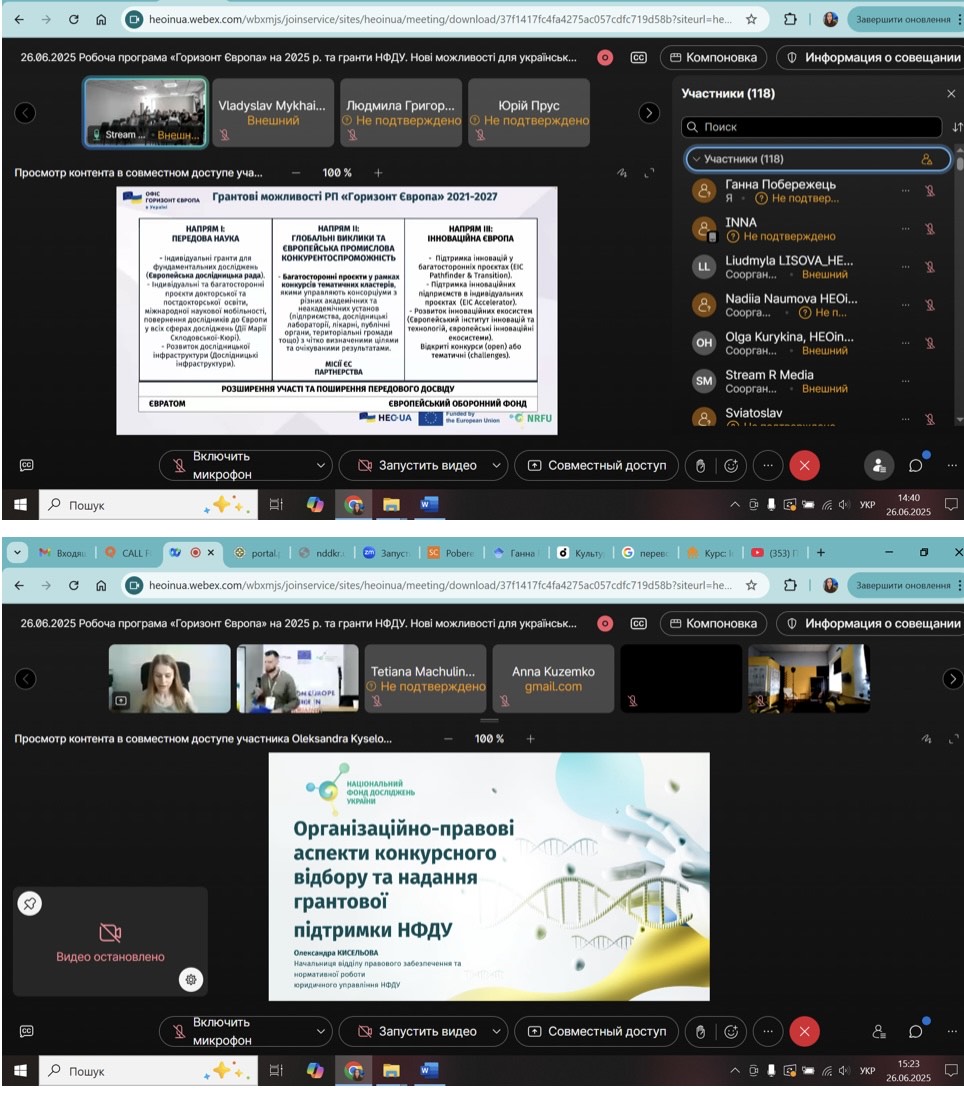Switch to the portal browser tab
The width and height of the screenshot is (964, 1117).
pyautogui.click(x=258, y=553)
